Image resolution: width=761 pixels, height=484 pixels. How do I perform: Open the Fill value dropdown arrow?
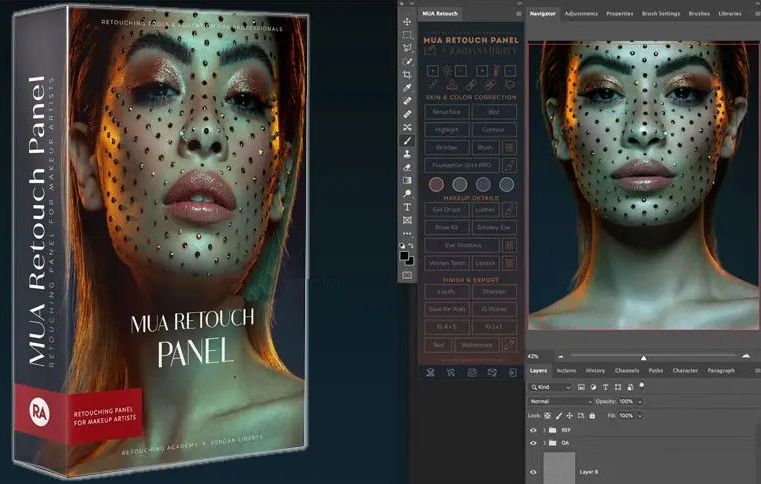click(640, 416)
